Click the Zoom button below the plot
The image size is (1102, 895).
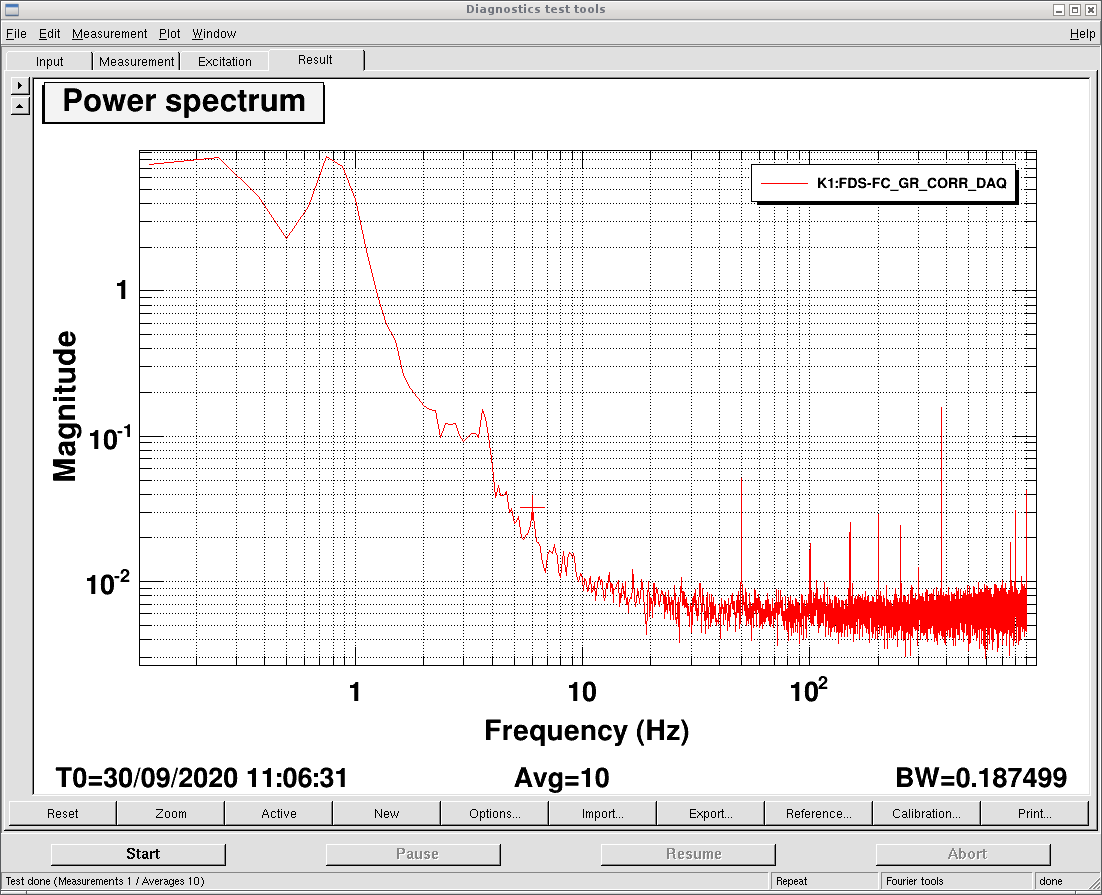pyautogui.click(x=171, y=813)
